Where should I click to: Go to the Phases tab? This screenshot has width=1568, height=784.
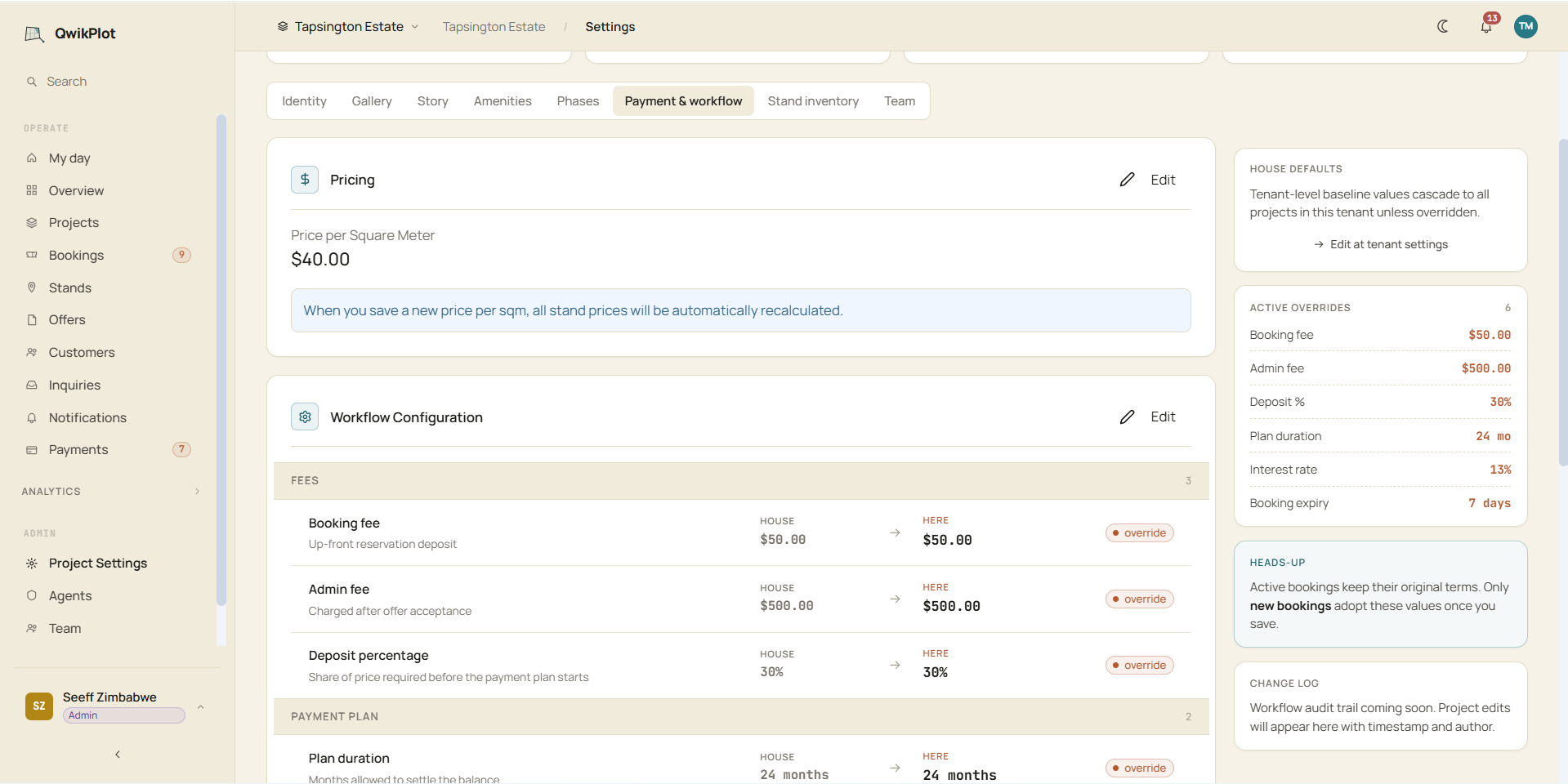[578, 101]
